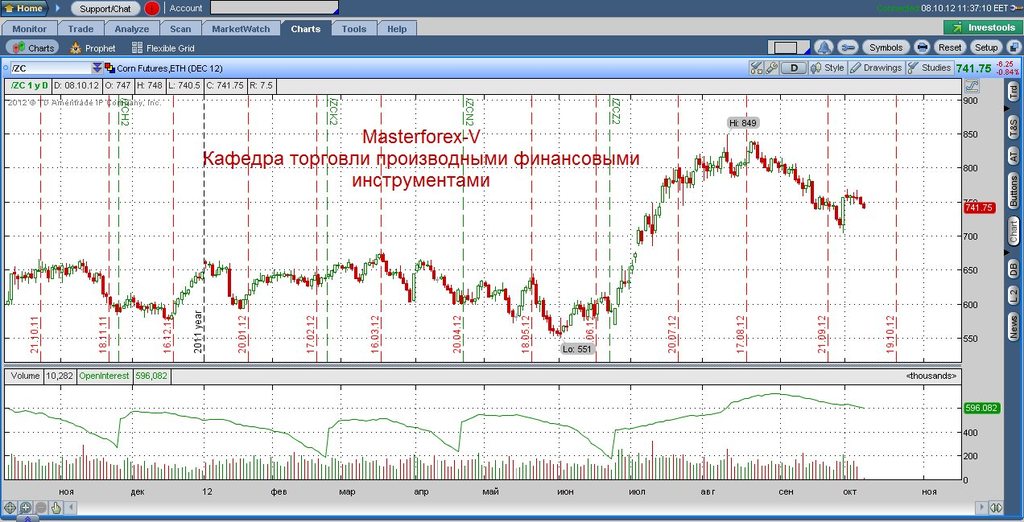
Task: Switch to the Scan tab
Action: pyautogui.click(x=181, y=29)
